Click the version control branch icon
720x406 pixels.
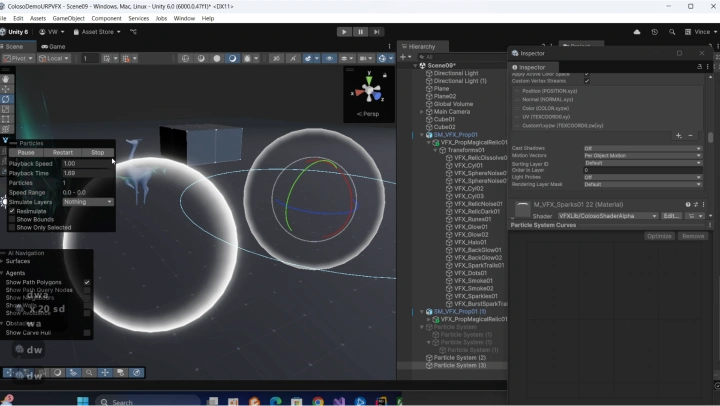pos(133,32)
